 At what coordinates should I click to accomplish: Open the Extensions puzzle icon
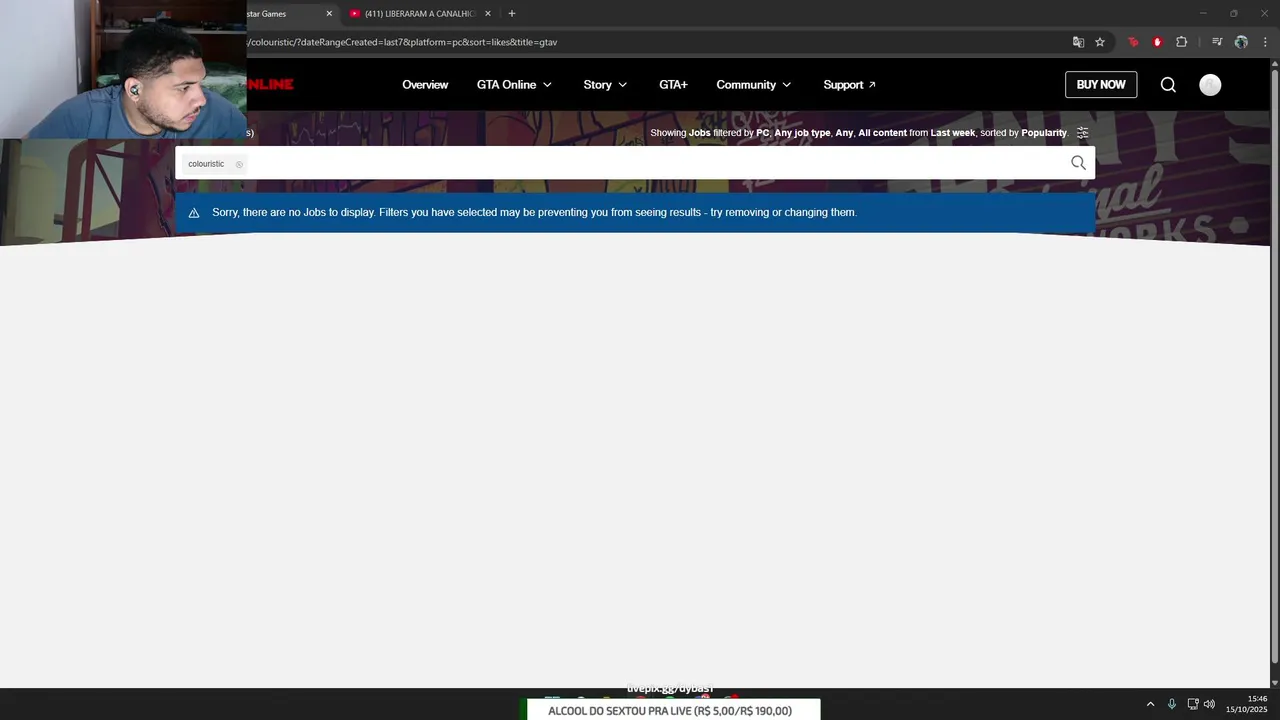click(1181, 42)
